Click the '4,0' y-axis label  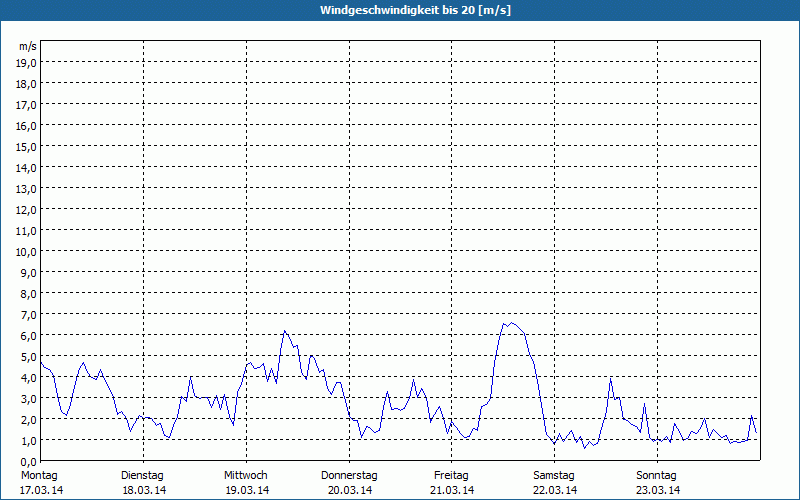[29, 378]
